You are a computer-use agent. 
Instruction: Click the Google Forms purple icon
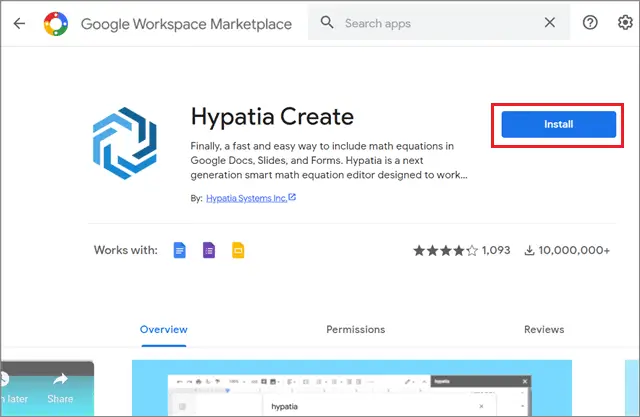(x=209, y=250)
